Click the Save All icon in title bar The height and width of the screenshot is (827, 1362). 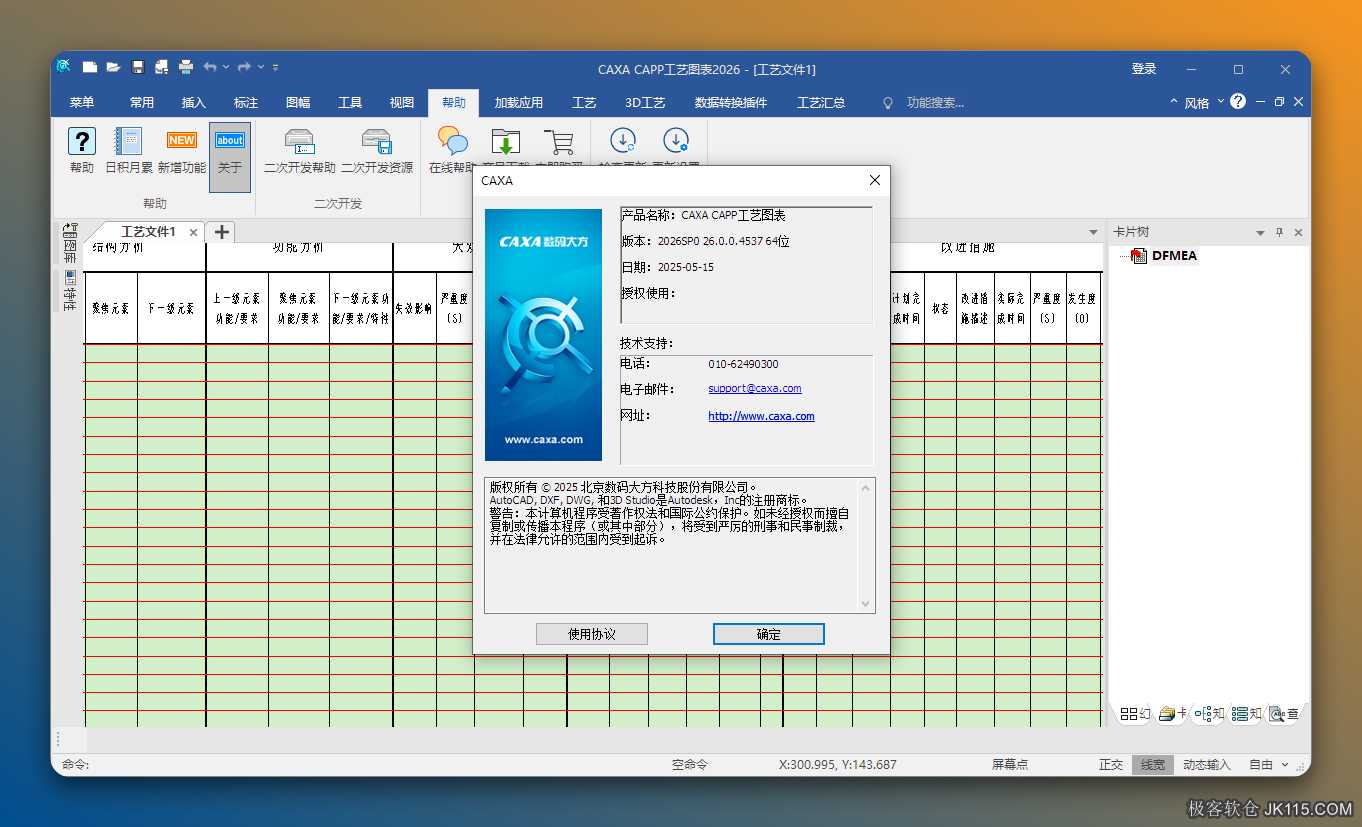click(161, 68)
